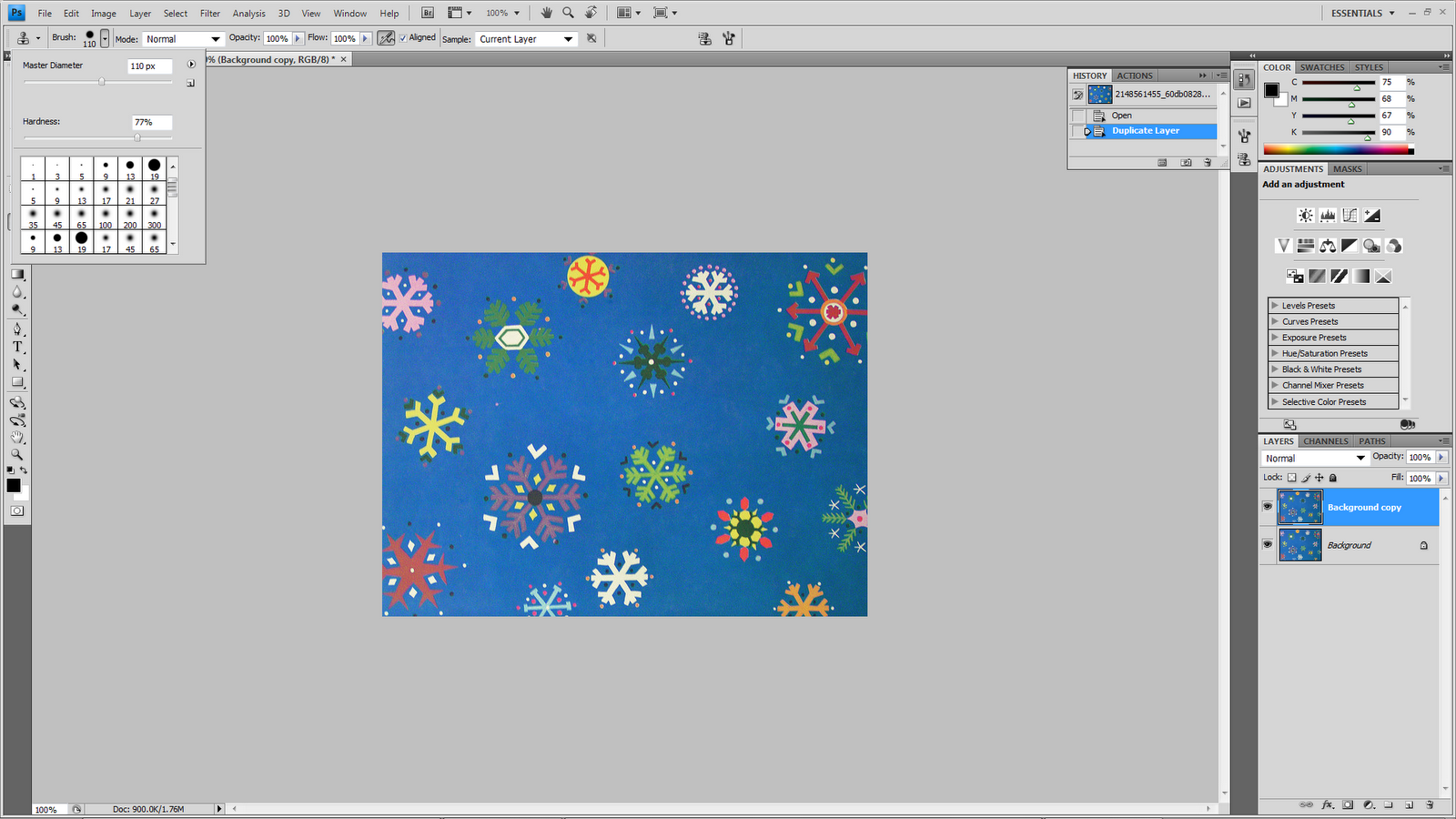Pick the Gradient tool in toolbox
The height and width of the screenshot is (819, 1456).
[x=17, y=274]
